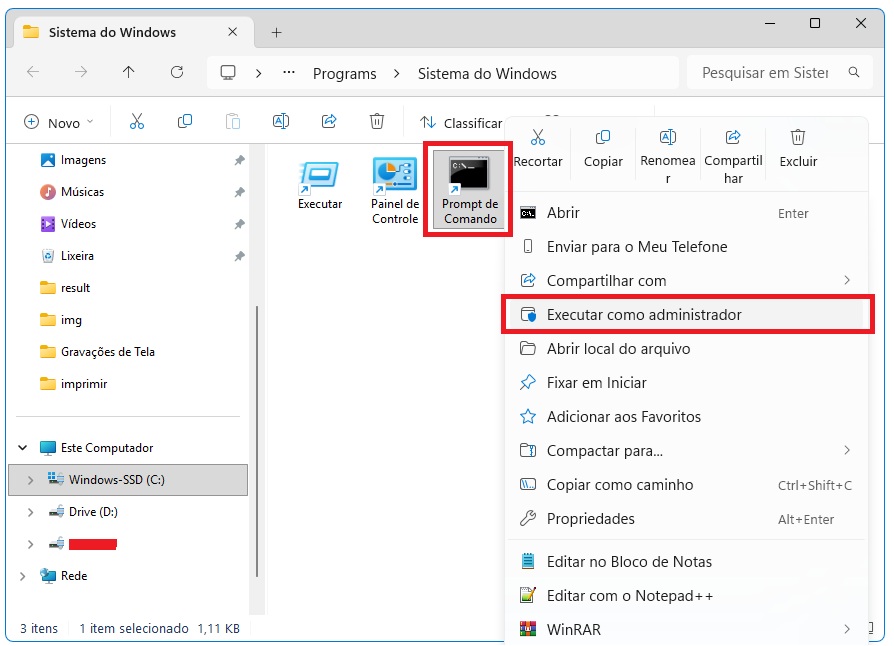Open the Novo dropdown menu
This screenshot has height=646, width=894.
pos(59,123)
